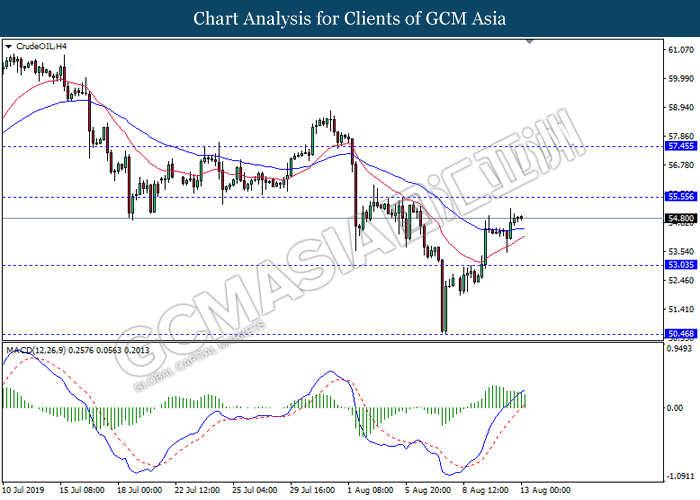Click the 61.070 price axis value
The image size is (700, 500).
point(681,50)
